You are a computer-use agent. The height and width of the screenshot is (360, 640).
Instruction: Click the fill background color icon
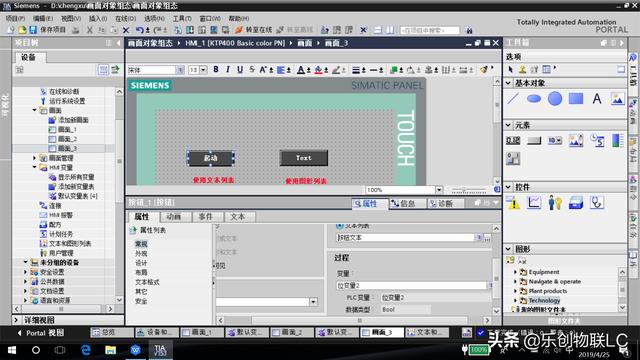(x=318, y=70)
